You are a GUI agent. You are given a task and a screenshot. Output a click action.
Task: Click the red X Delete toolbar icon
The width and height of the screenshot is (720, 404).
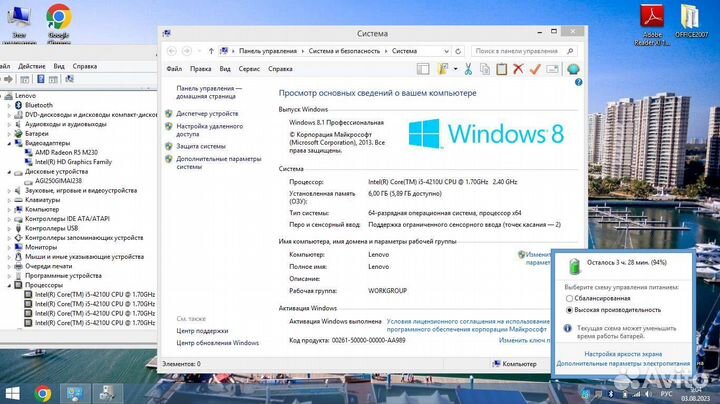[x=518, y=69]
